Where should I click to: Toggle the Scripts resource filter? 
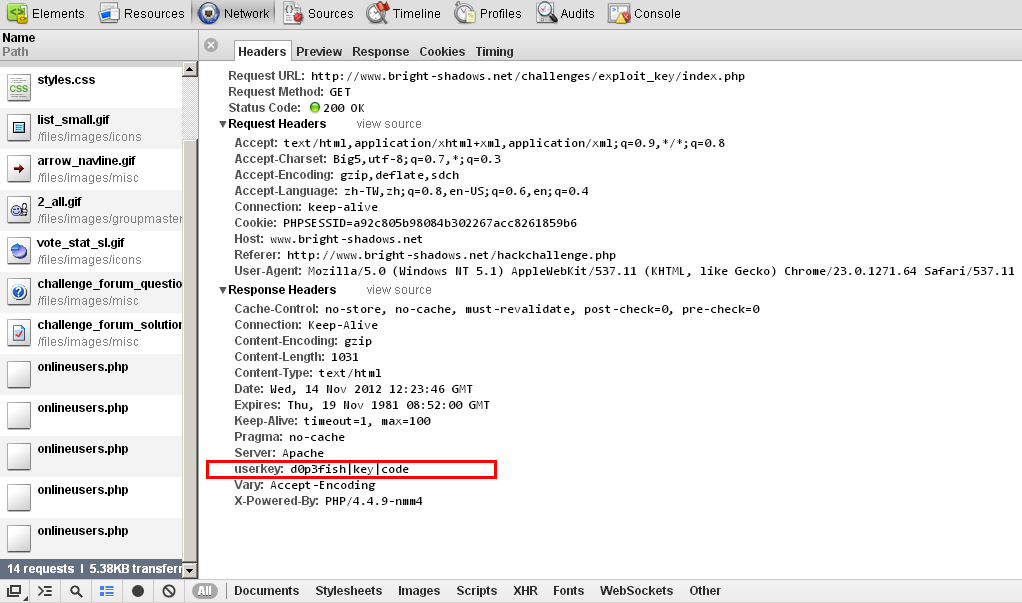point(476,591)
